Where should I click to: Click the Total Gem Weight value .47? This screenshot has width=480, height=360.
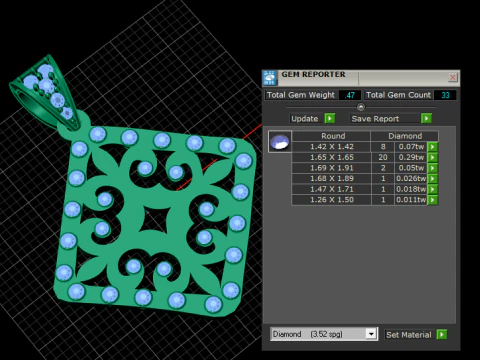click(349, 95)
